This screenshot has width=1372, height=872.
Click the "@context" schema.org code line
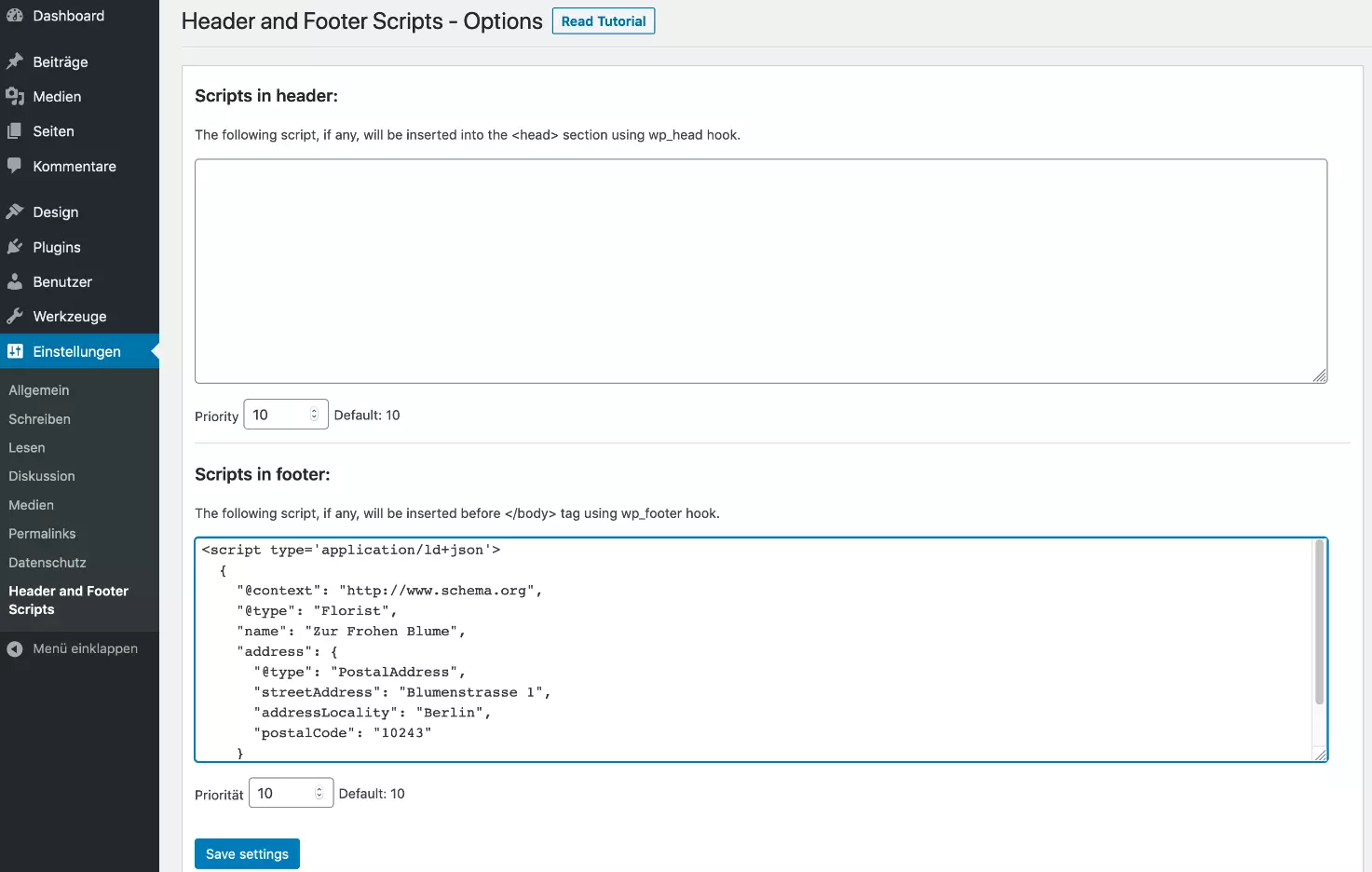389,591
